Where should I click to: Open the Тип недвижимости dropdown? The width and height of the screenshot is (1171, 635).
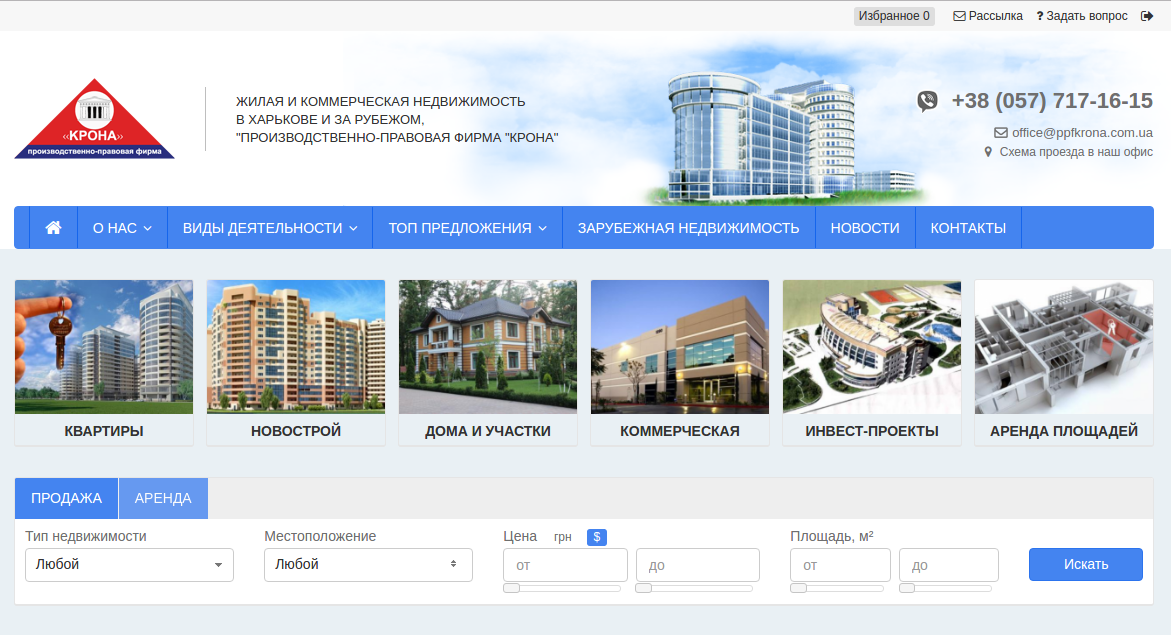(x=129, y=565)
